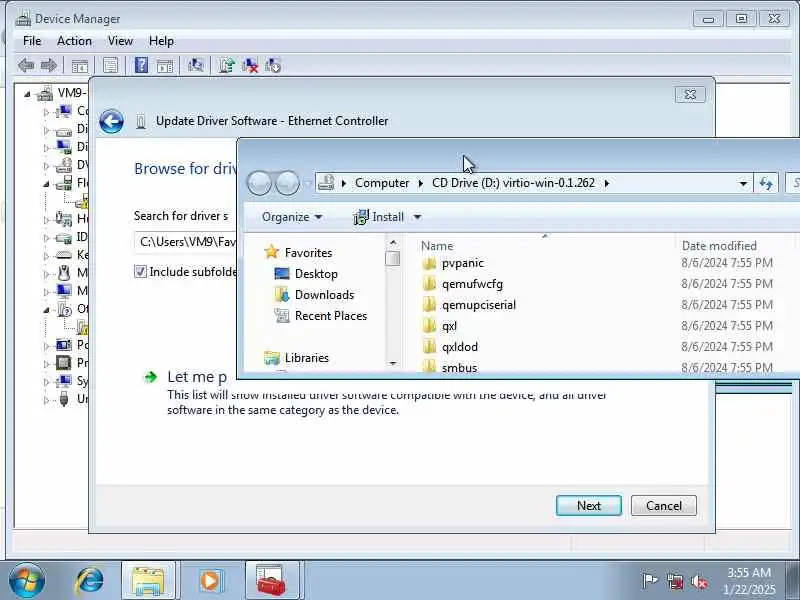This screenshot has width=800, height=600.
Task: Click the blue back arrow in Update Driver wizard
Action: pos(111,121)
